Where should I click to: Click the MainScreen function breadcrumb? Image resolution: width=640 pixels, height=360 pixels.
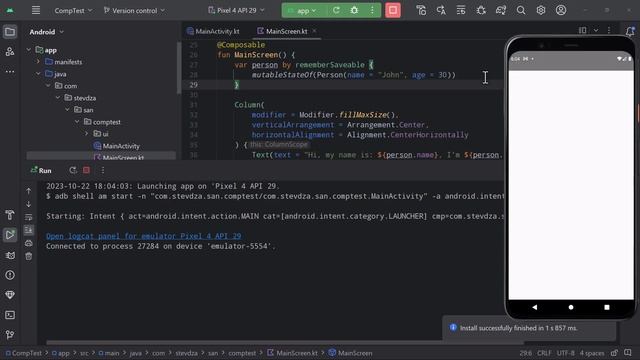pyautogui.click(x=351, y=353)
